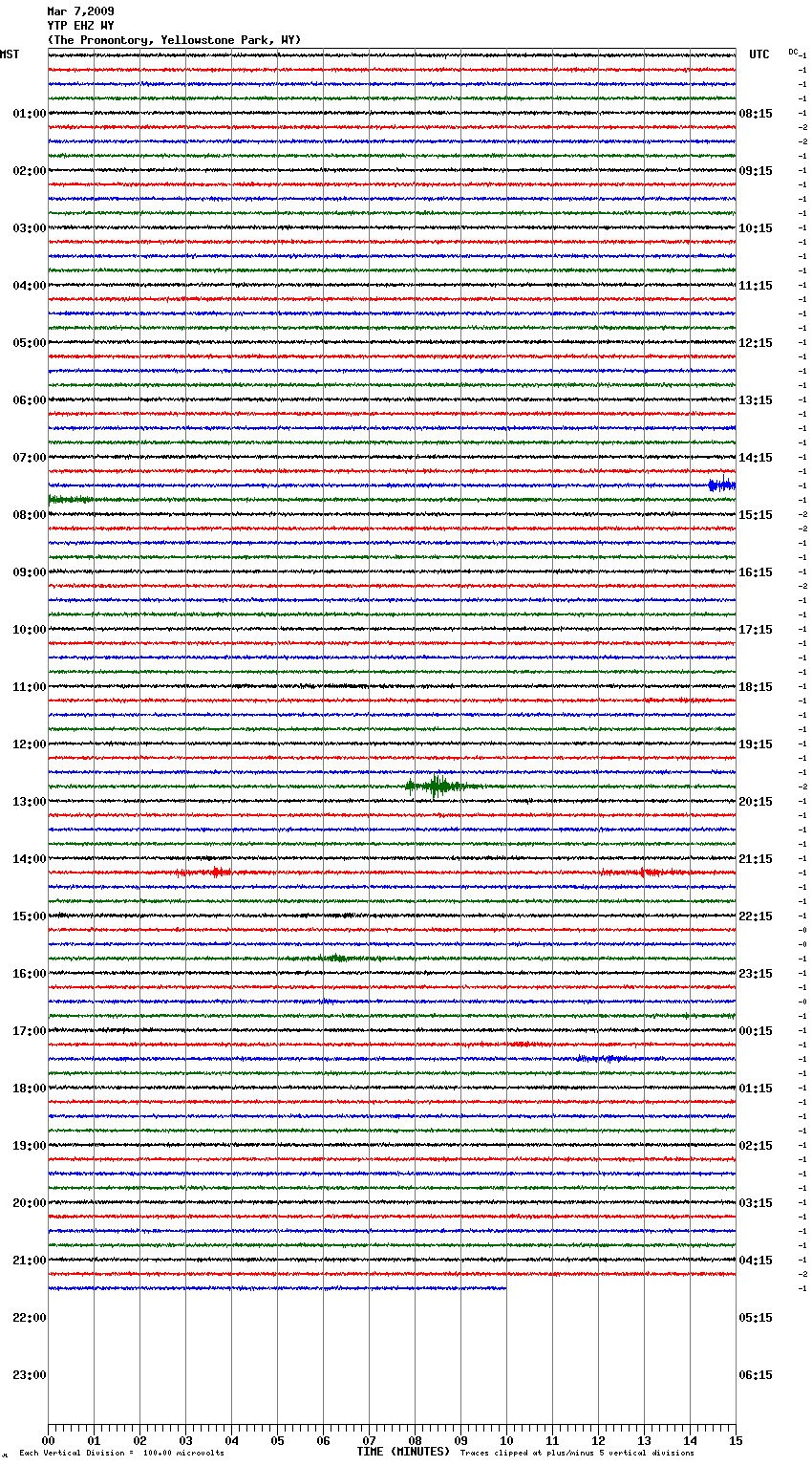Click the blue seismic burst after 07:00 near minute 15
The width and height of the screenshot is (812, 1466).
722,485
